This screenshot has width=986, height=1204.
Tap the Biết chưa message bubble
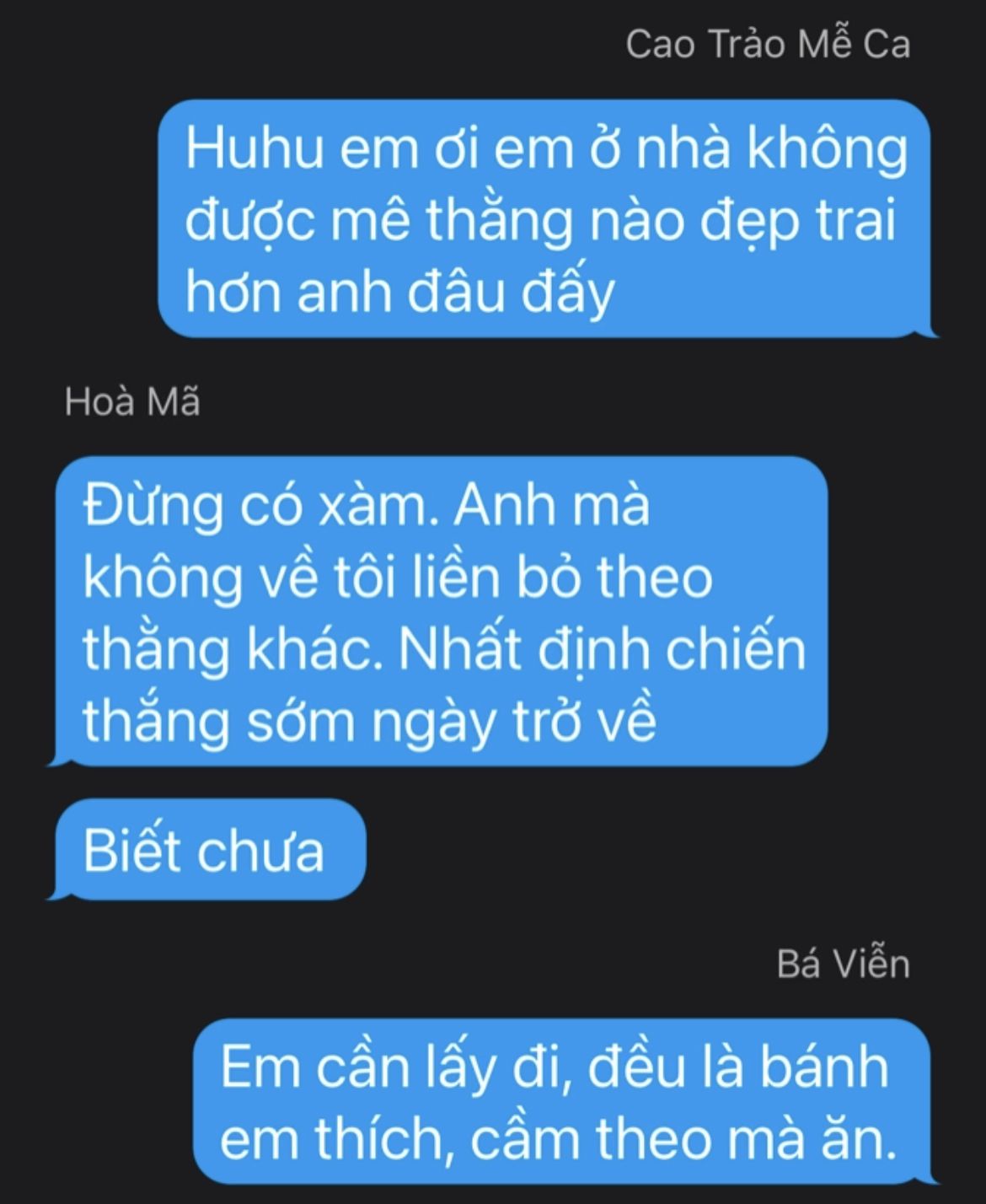(206, 849)
